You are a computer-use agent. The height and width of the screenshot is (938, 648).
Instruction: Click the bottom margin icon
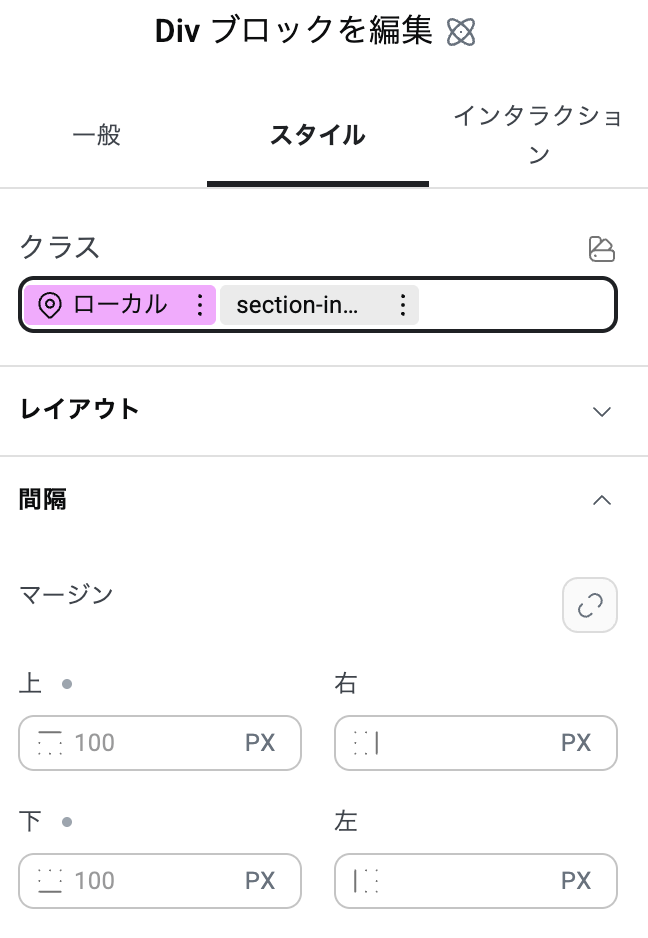click(50, 881)
